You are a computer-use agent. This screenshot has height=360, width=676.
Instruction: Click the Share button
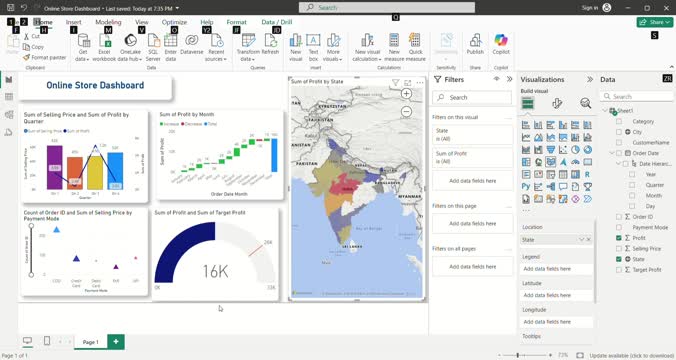coord(654,22)
